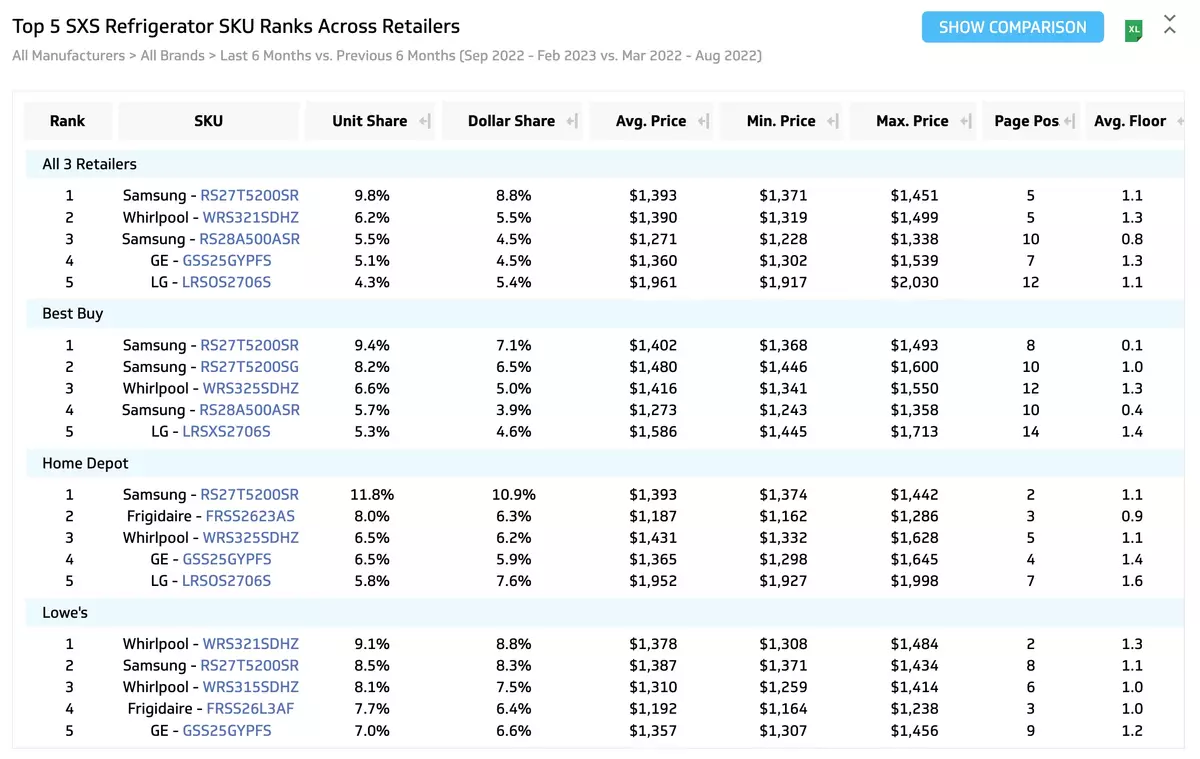
Task: Click the $1,998 max price cell
Action: coord(915,581)
